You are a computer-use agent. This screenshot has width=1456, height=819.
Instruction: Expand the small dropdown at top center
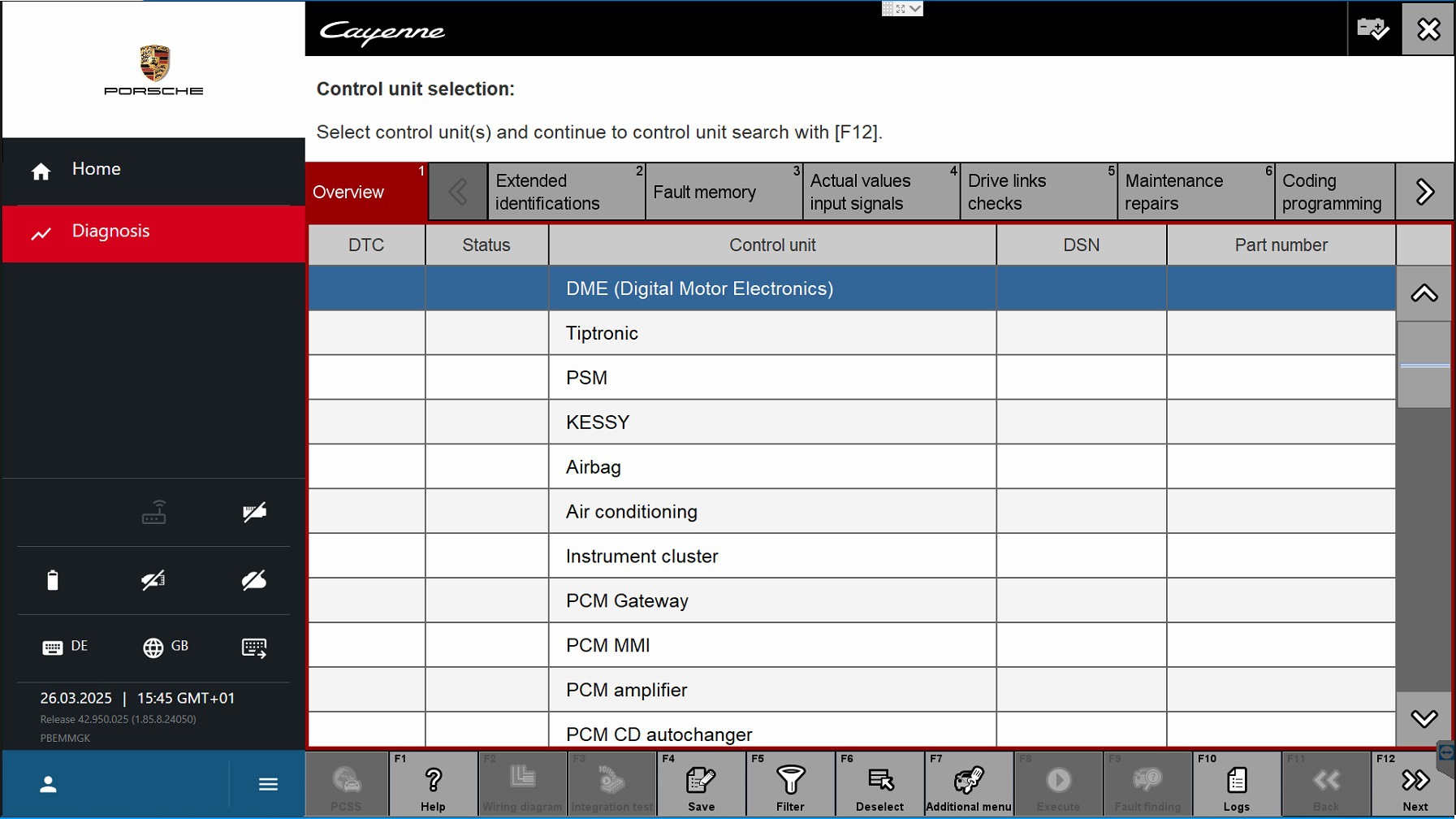915,8
